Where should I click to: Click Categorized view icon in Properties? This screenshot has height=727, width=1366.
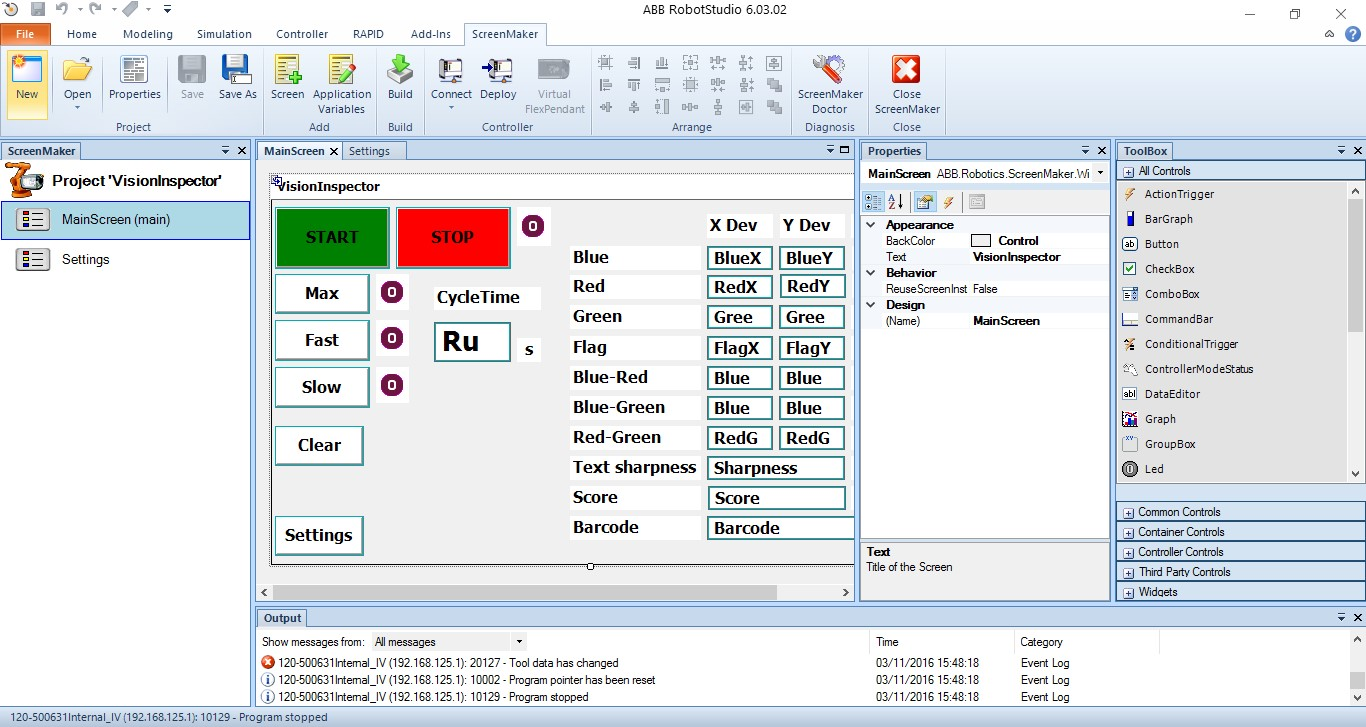click(x=874, y=202)
